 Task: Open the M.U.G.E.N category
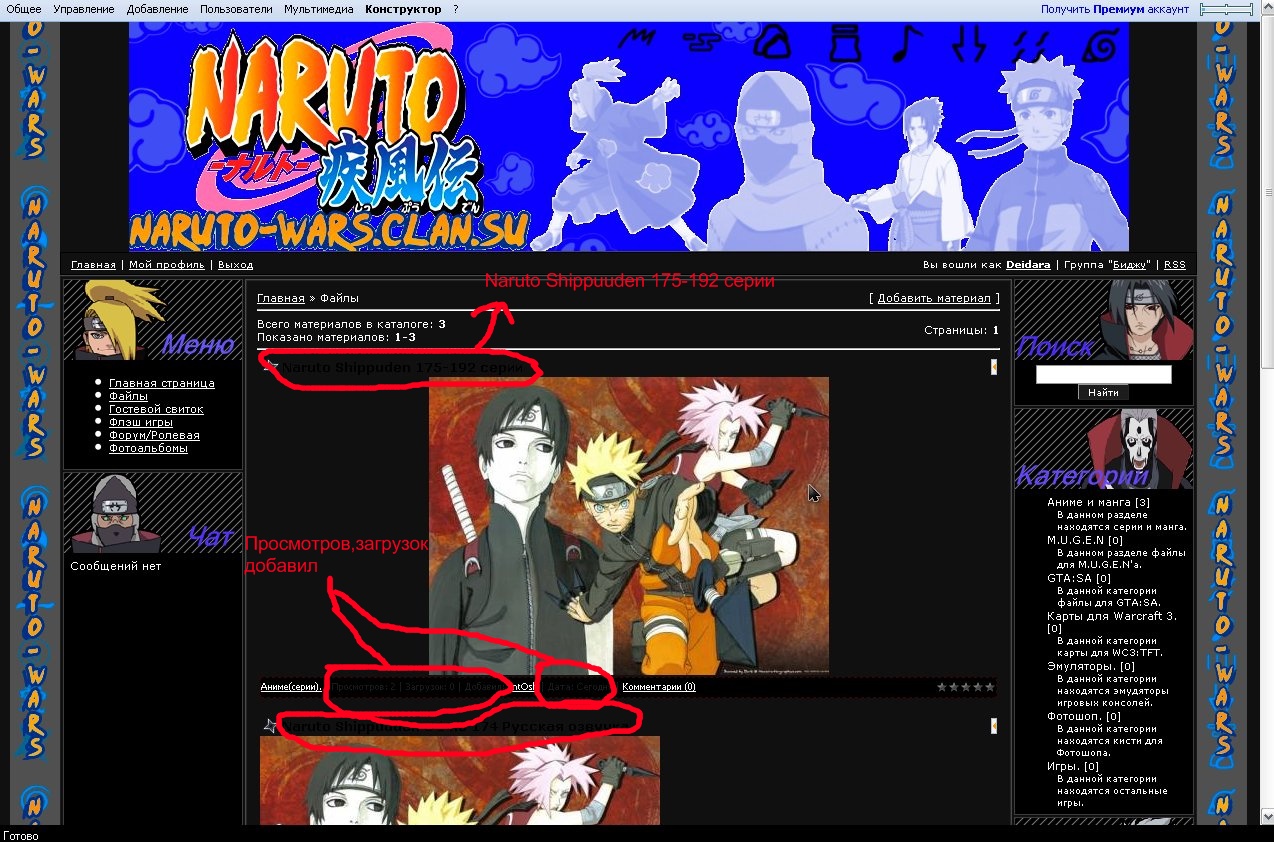point(1084,540)
